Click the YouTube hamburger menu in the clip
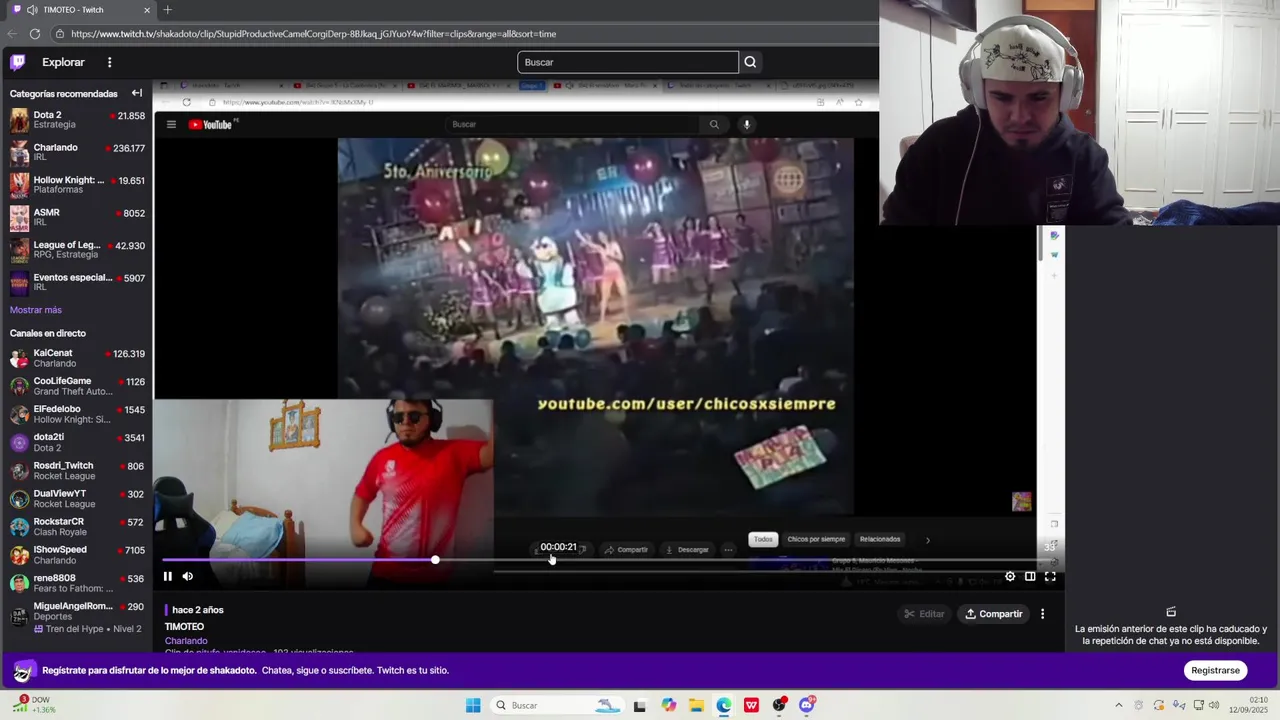Image resolution: width=1280 pixels, height=720 pixels. [171, 124]
